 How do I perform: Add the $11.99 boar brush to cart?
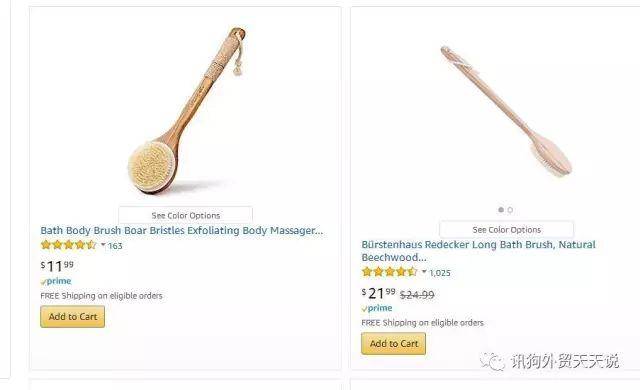tap(73, 317)
